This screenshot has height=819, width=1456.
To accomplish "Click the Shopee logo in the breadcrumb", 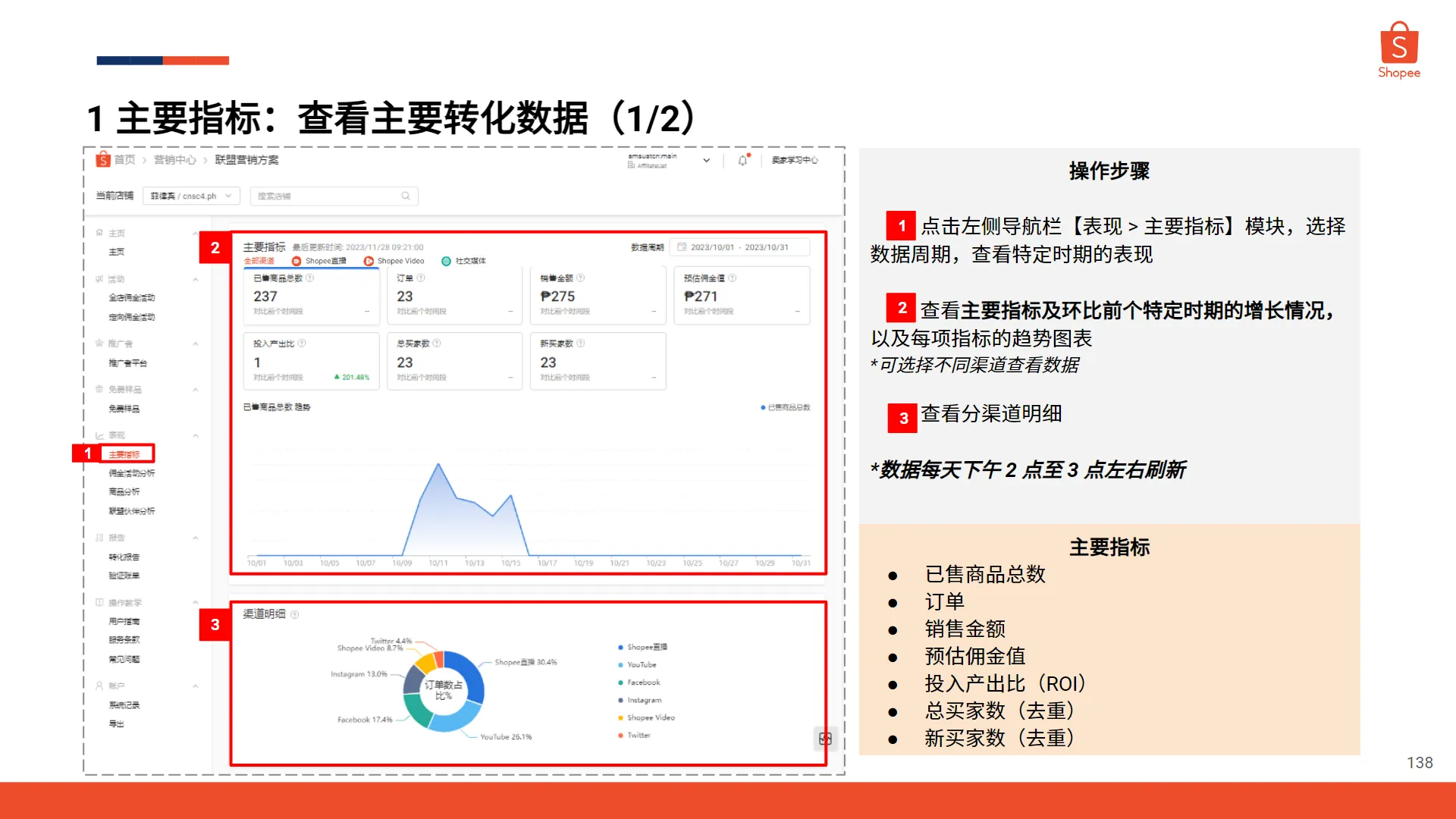I will click(x=103, y=159).
